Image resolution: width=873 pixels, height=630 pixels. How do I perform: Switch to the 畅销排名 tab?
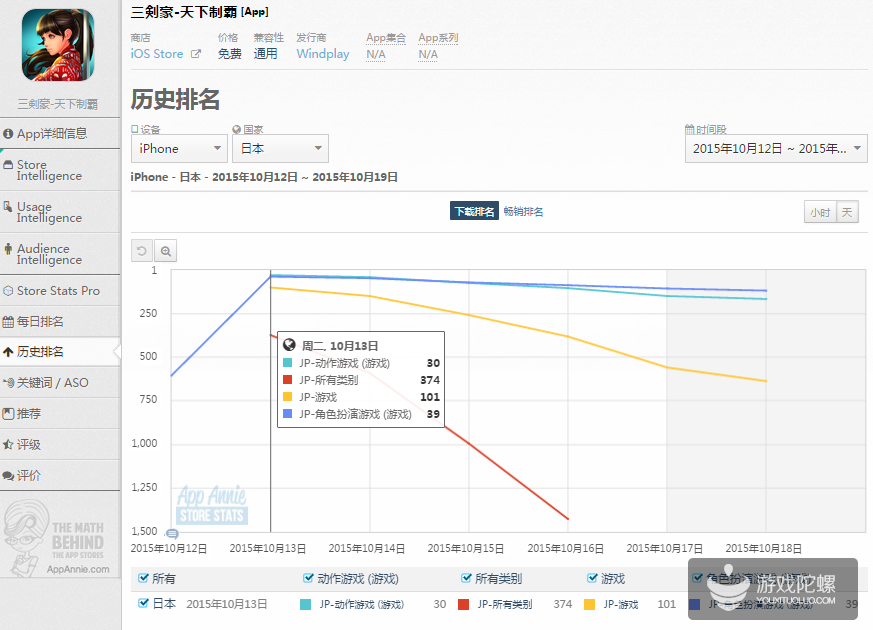click(x=524, y=211)
